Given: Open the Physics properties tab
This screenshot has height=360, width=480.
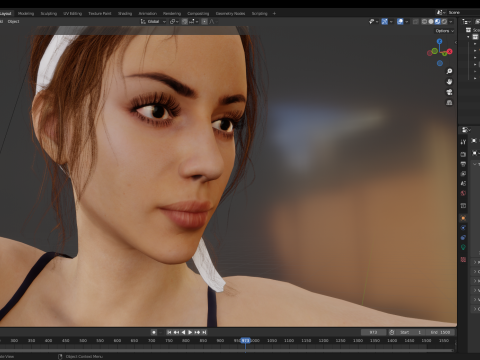Looking at the screenshot, I should (x=463, y=228).
